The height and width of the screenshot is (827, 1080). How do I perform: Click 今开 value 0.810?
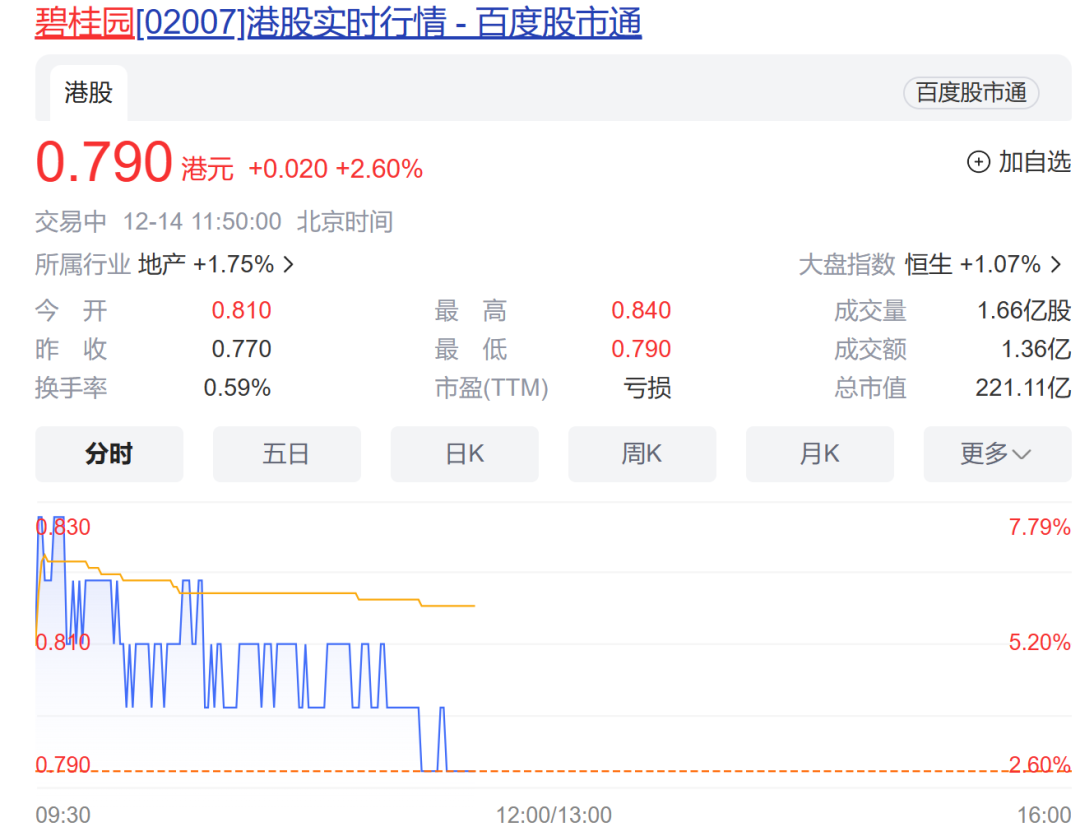pos(241,311)
